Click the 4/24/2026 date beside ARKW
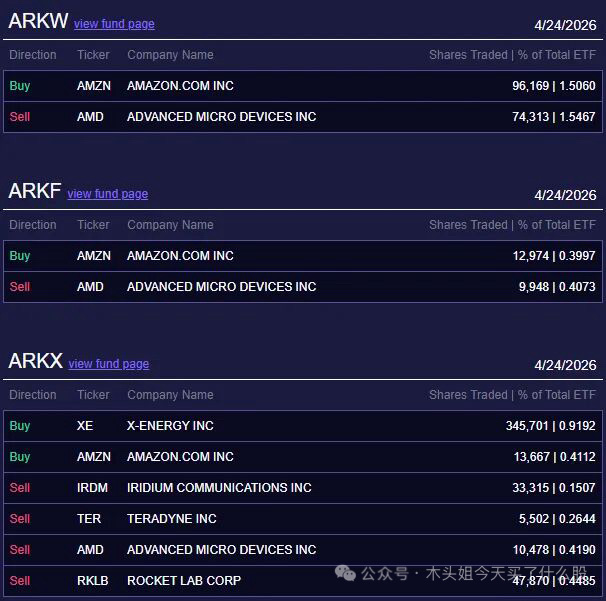 [565, 26]
